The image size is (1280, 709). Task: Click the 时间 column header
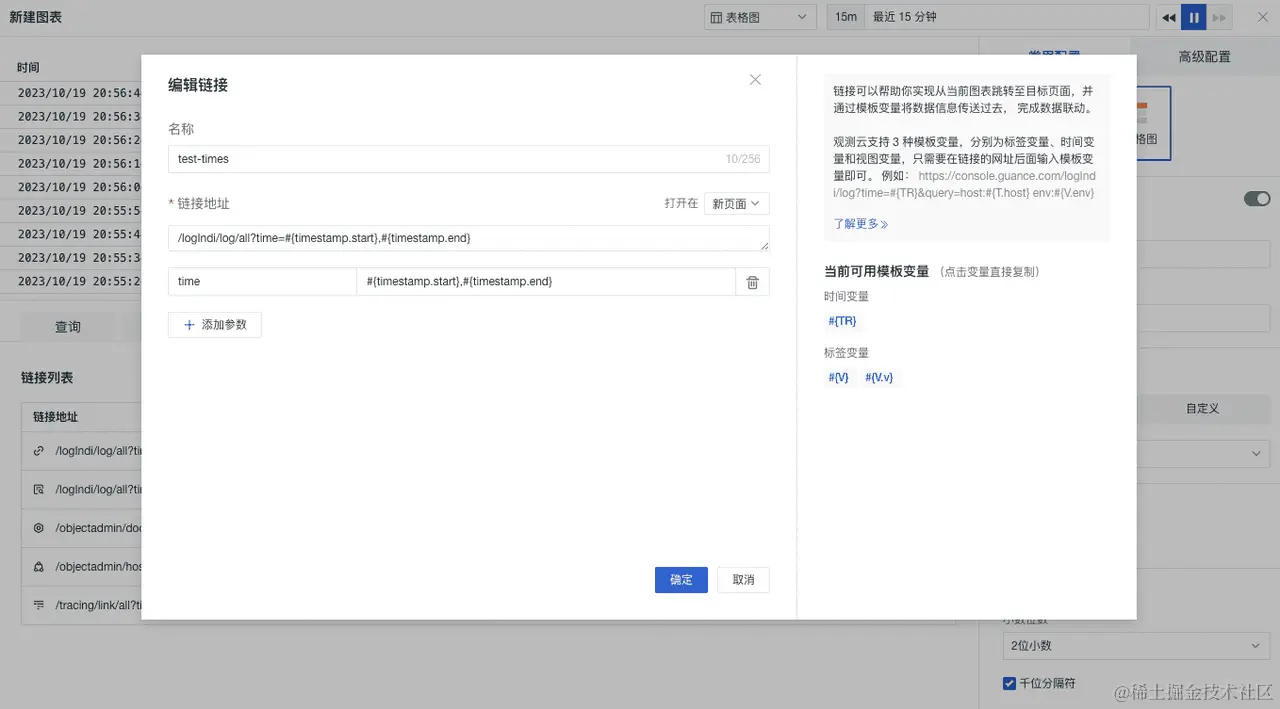point(28,67)
